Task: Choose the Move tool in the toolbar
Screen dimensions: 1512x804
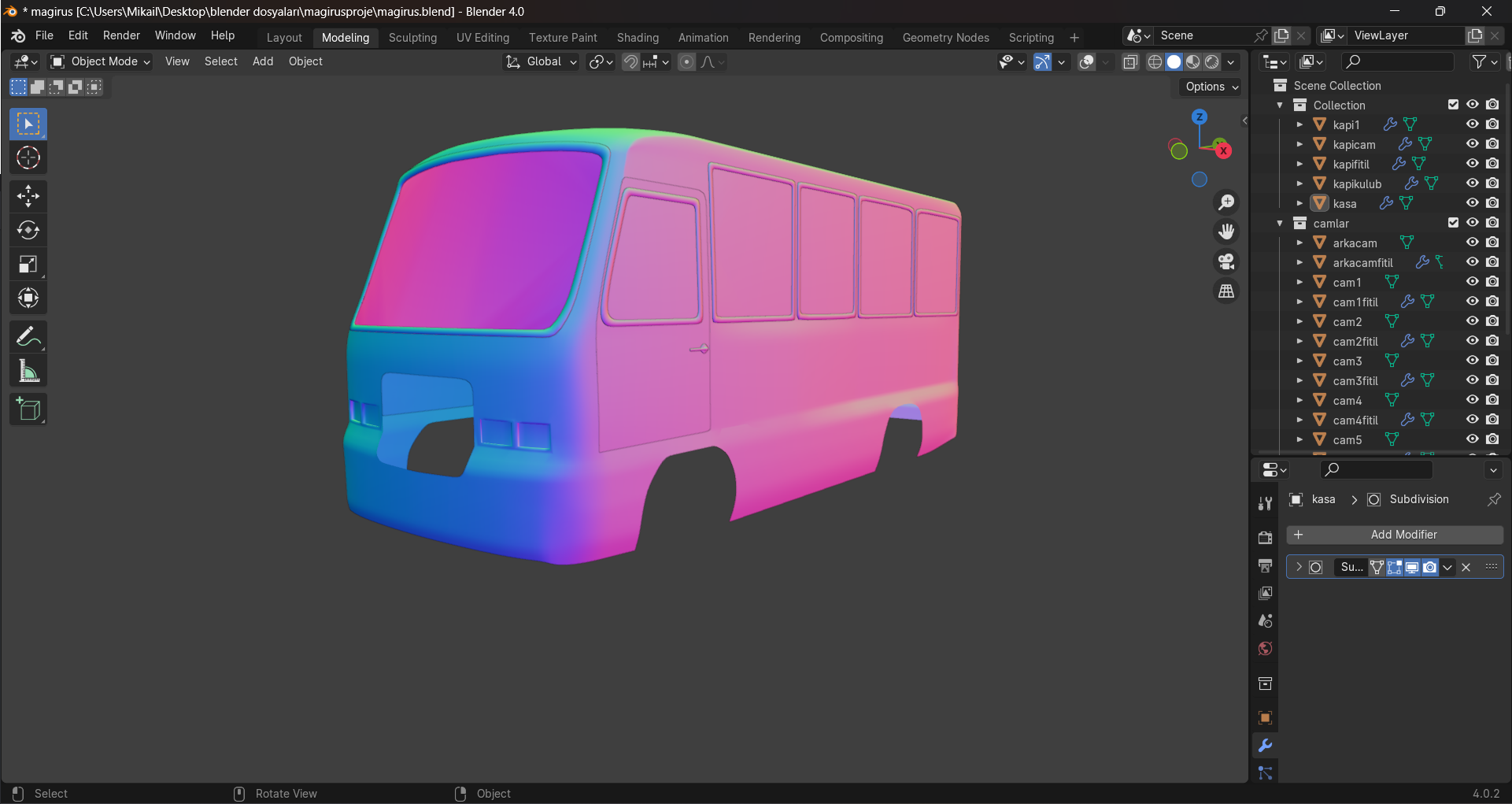Action: click(x=28, y=196)
